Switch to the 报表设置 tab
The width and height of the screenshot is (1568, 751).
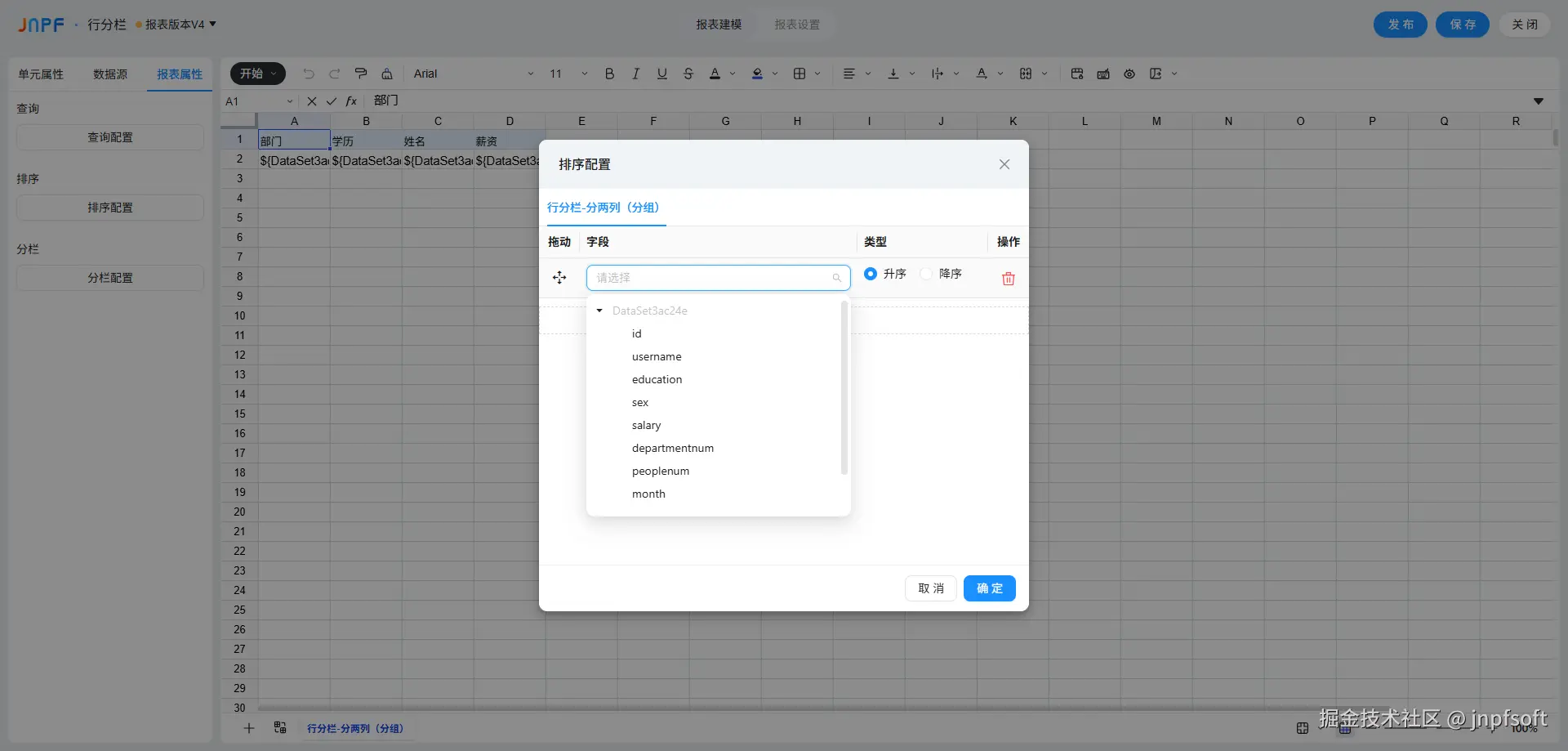[797, 25]
